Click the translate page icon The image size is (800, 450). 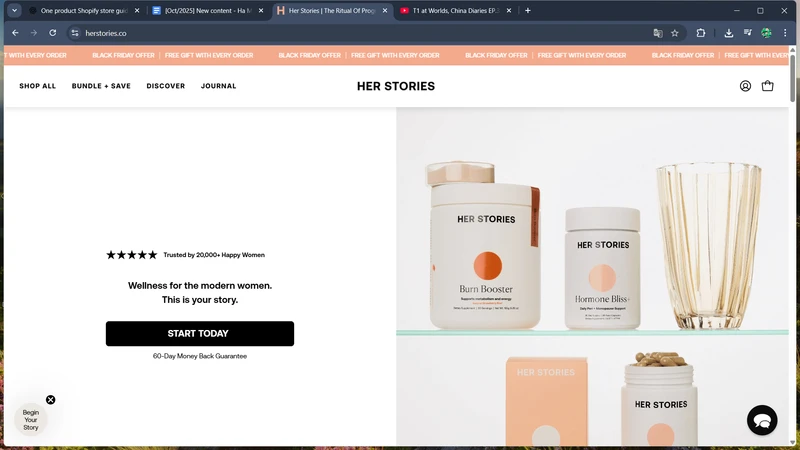click(x=658, y=33)
